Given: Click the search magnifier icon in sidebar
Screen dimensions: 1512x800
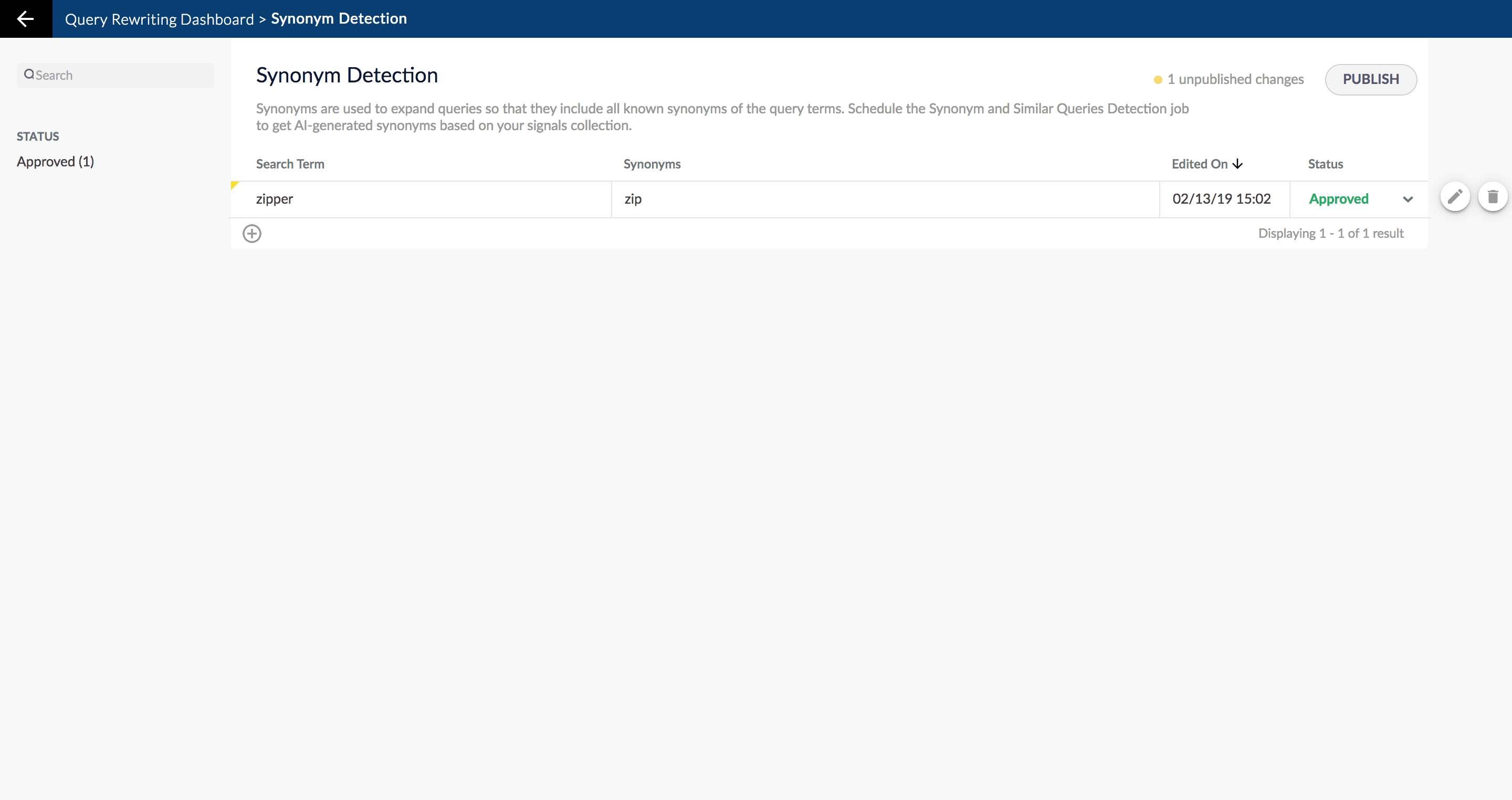Looking at the screenshot, I should pos(29,75).
